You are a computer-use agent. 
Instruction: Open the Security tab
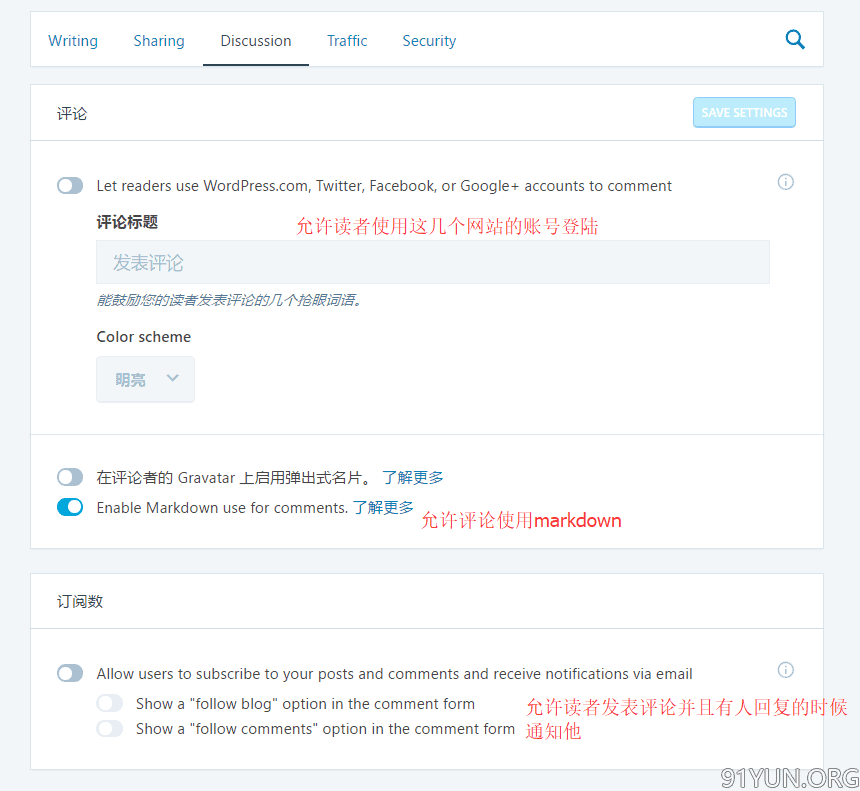point(429,41)
